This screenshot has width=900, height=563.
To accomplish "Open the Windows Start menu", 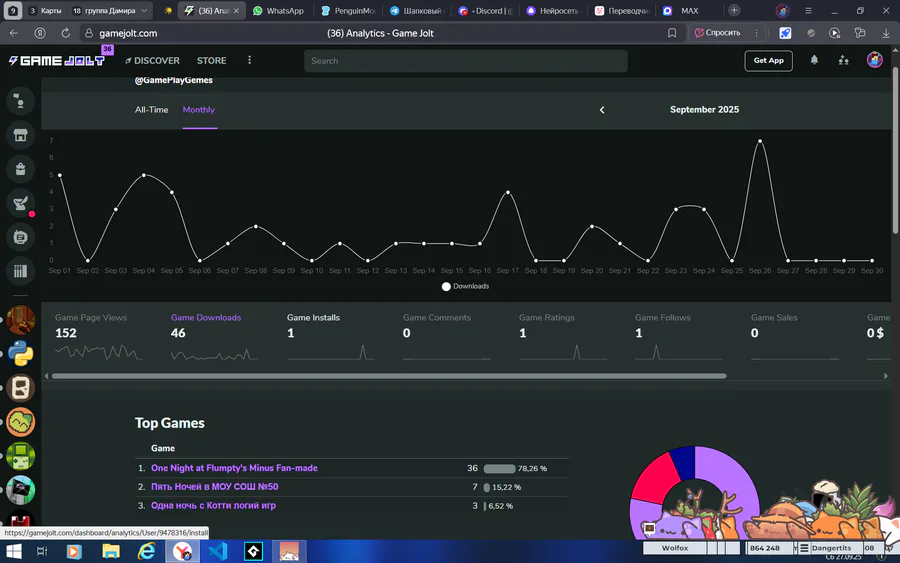I will click(x=13, y=552).
